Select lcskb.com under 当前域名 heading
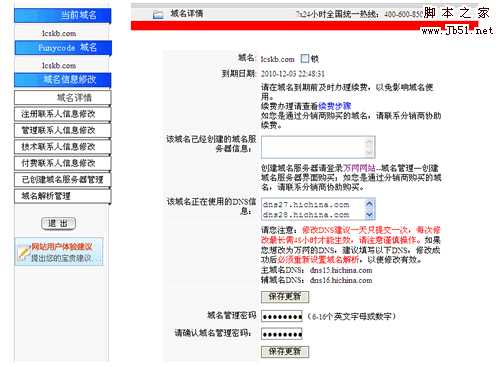Screen dimensions: 500x367 coord(59,33)
